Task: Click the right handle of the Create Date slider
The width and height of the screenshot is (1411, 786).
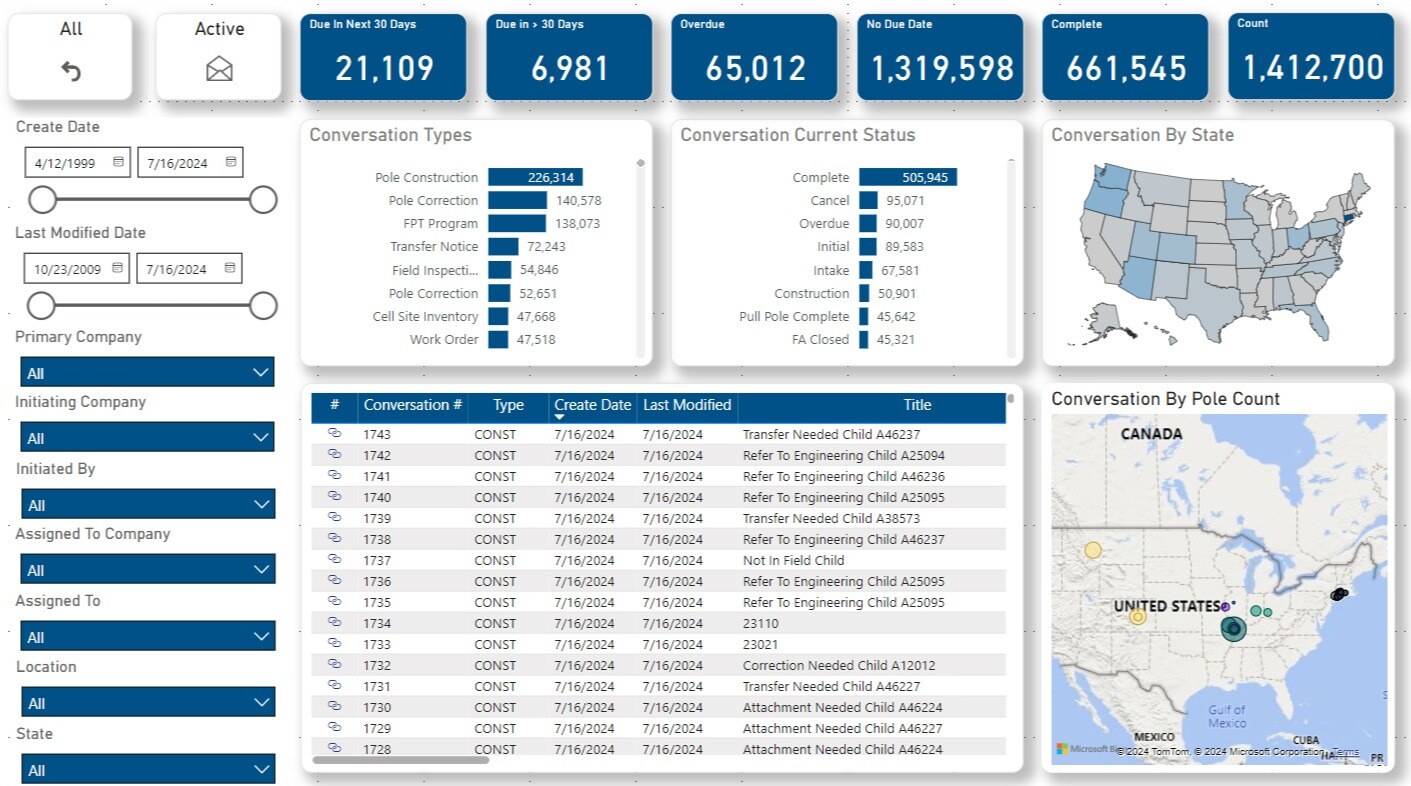Action: (262, 200)
